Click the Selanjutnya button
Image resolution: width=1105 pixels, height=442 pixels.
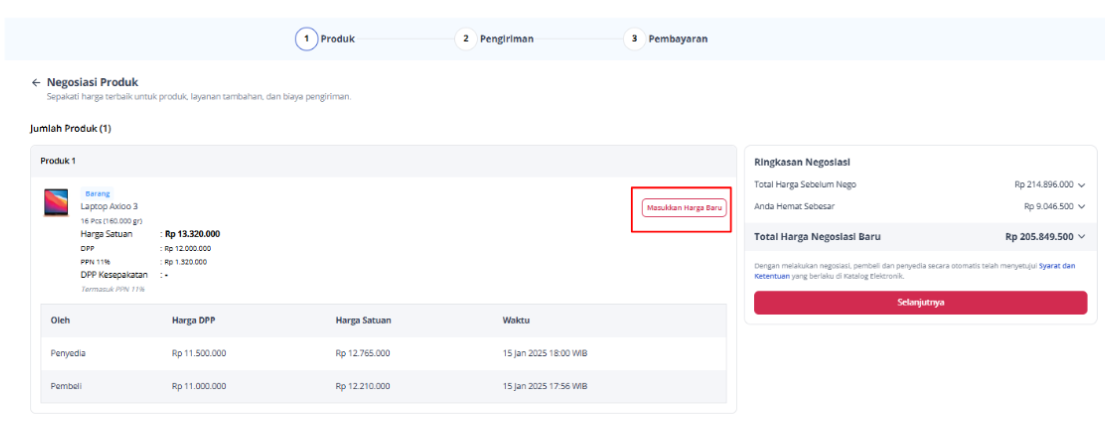(920, 302)
